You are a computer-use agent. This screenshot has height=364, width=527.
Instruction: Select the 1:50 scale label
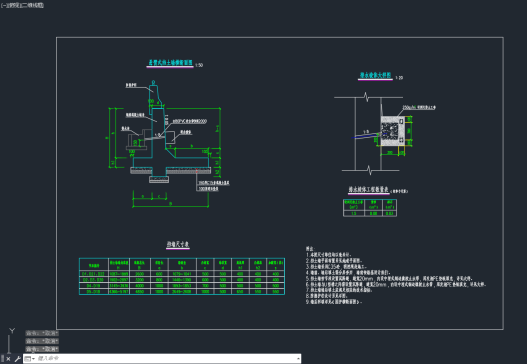coord(199,65)
